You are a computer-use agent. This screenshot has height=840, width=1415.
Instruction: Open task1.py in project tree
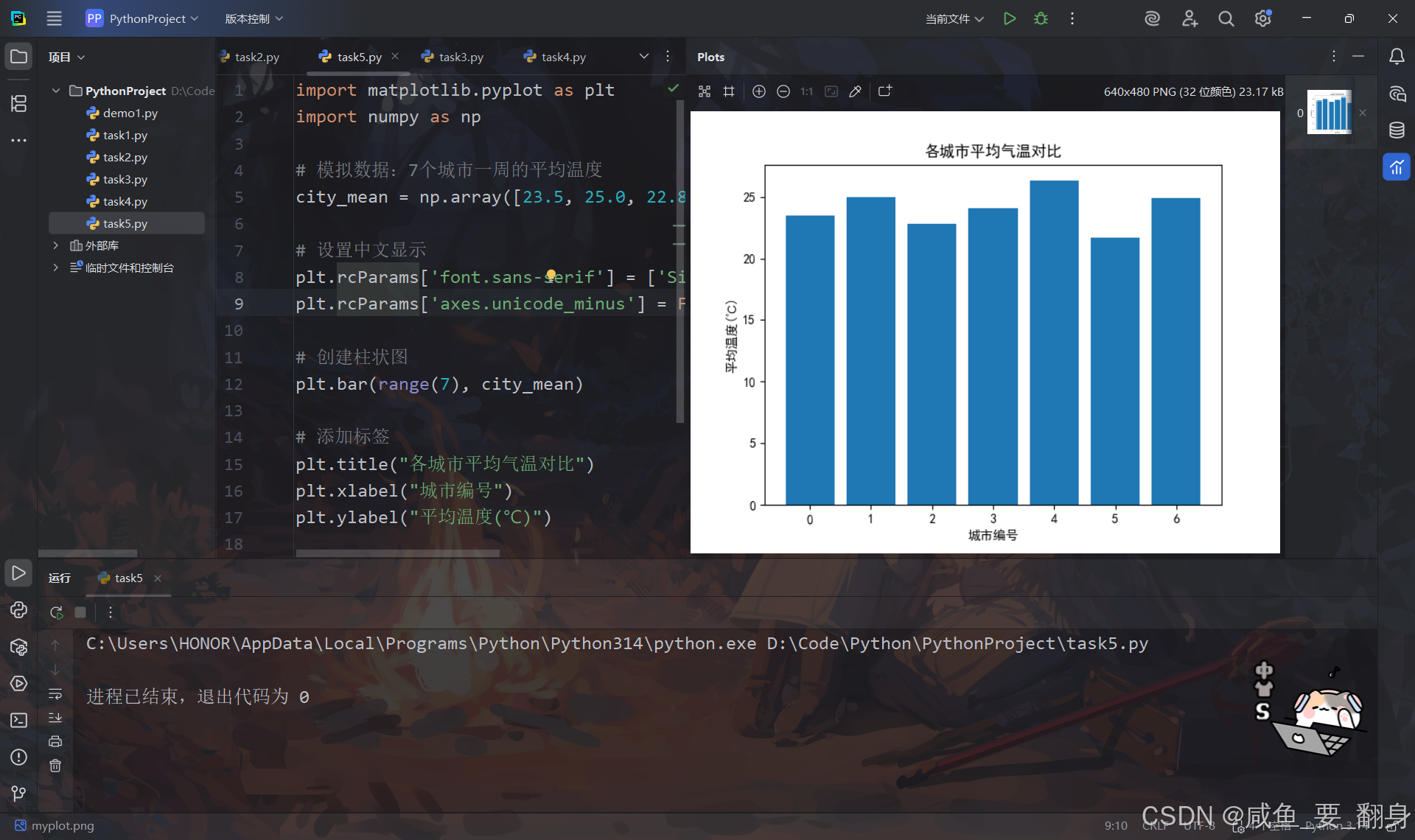[x=125, y=135]
